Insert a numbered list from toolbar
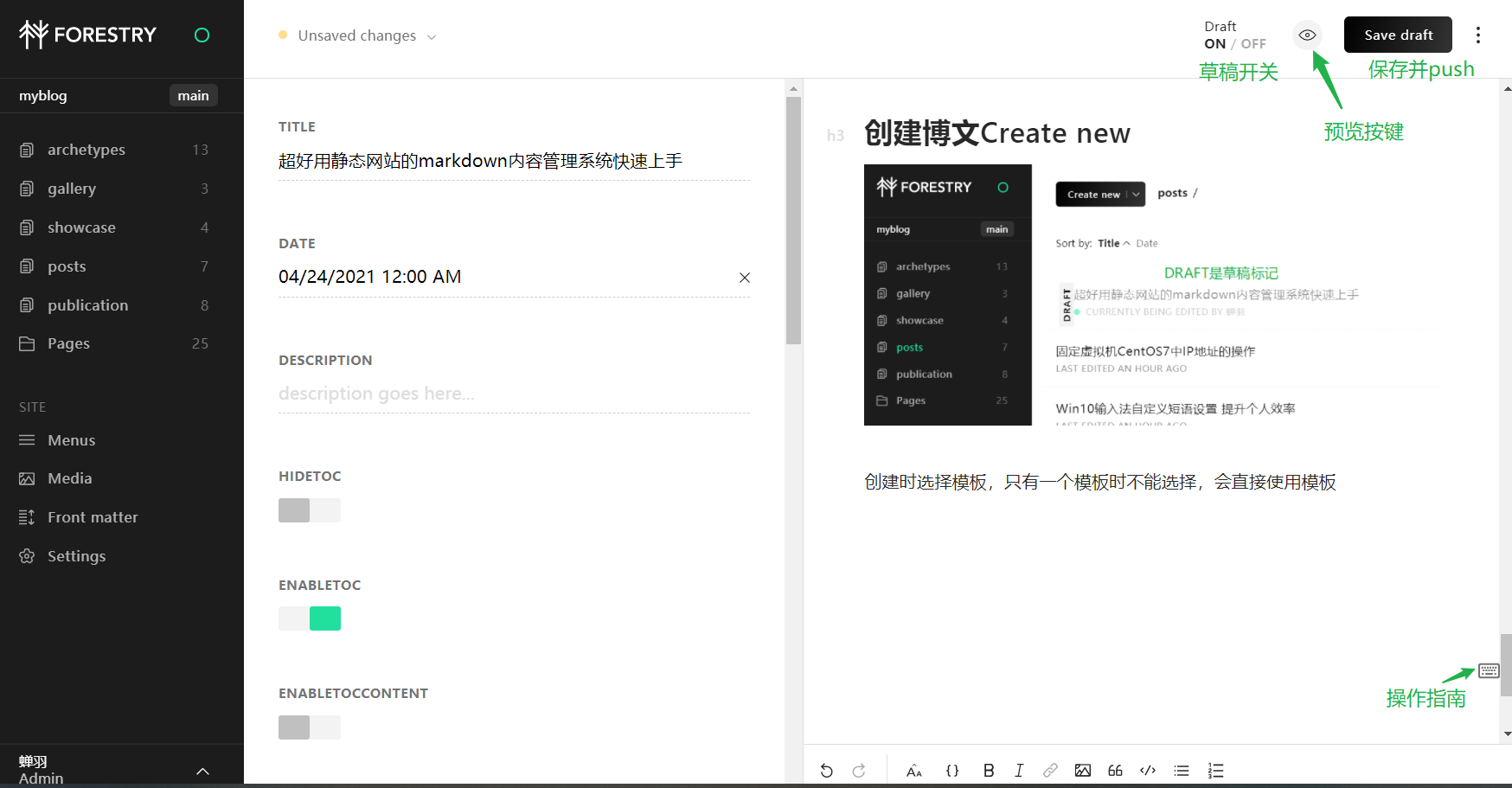This screenshot has width=1512, height=788. click(x=1215, y=770)
